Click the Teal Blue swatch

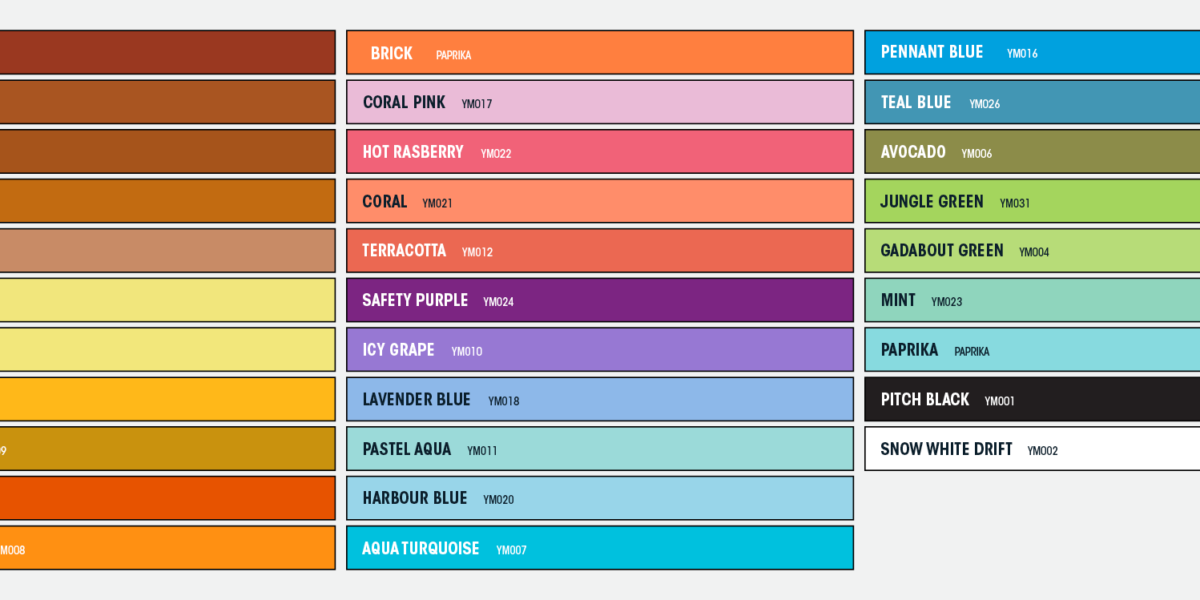1032,102
